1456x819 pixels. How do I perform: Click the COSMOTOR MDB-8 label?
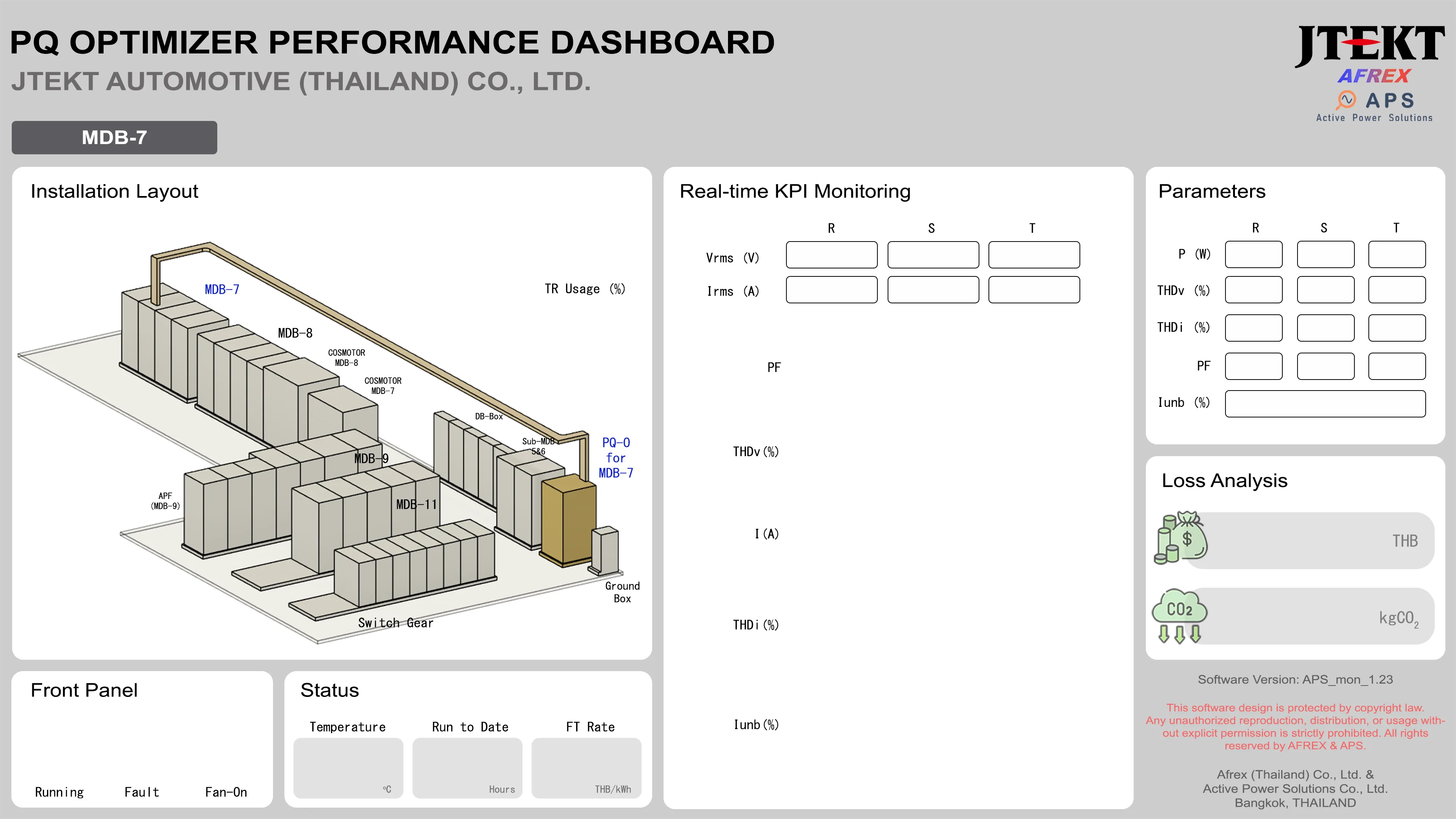[x=347, y=358]
